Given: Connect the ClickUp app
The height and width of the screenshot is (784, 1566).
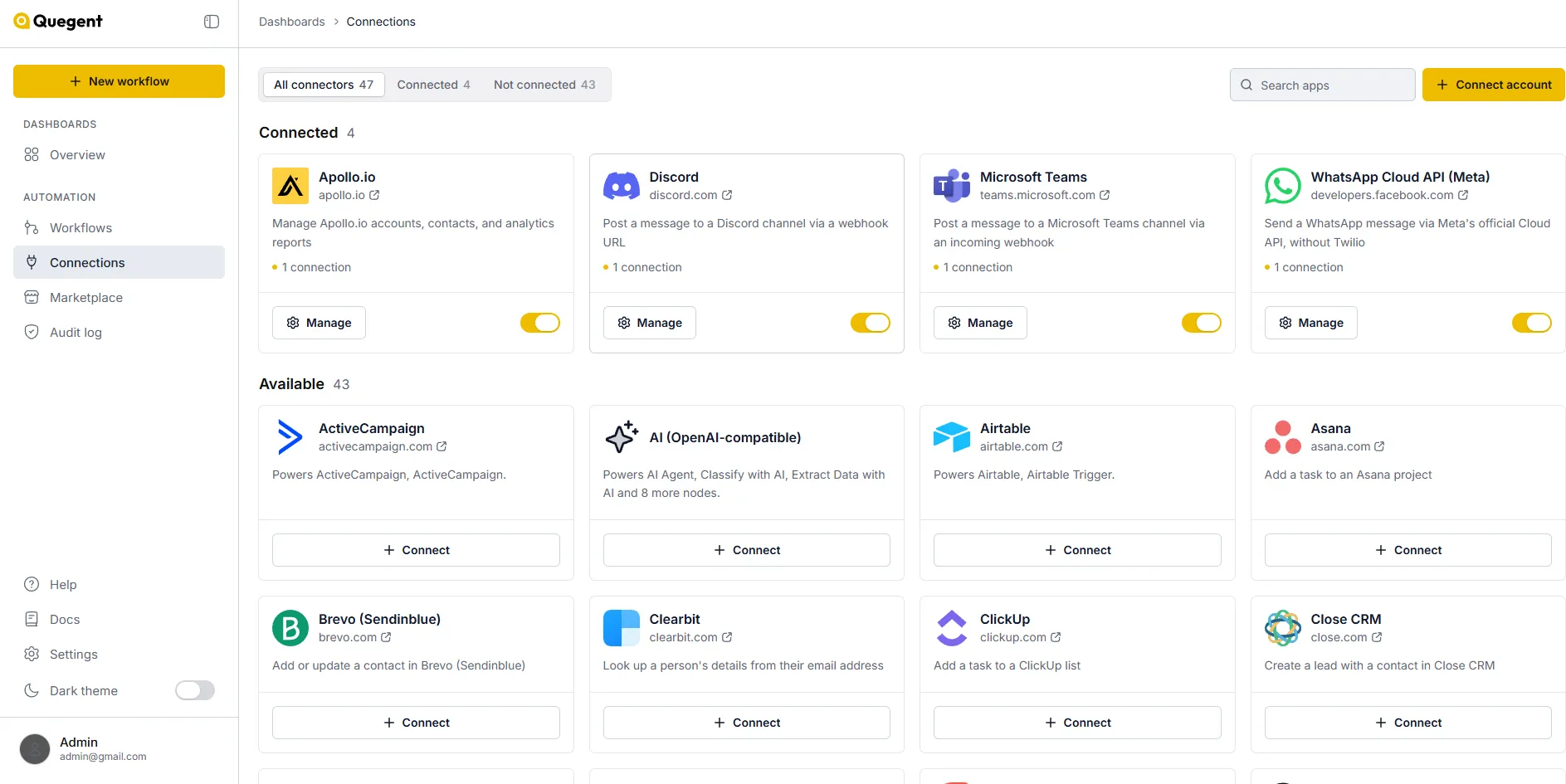Looking at the screenshot, I should (x=1077, y=723).
